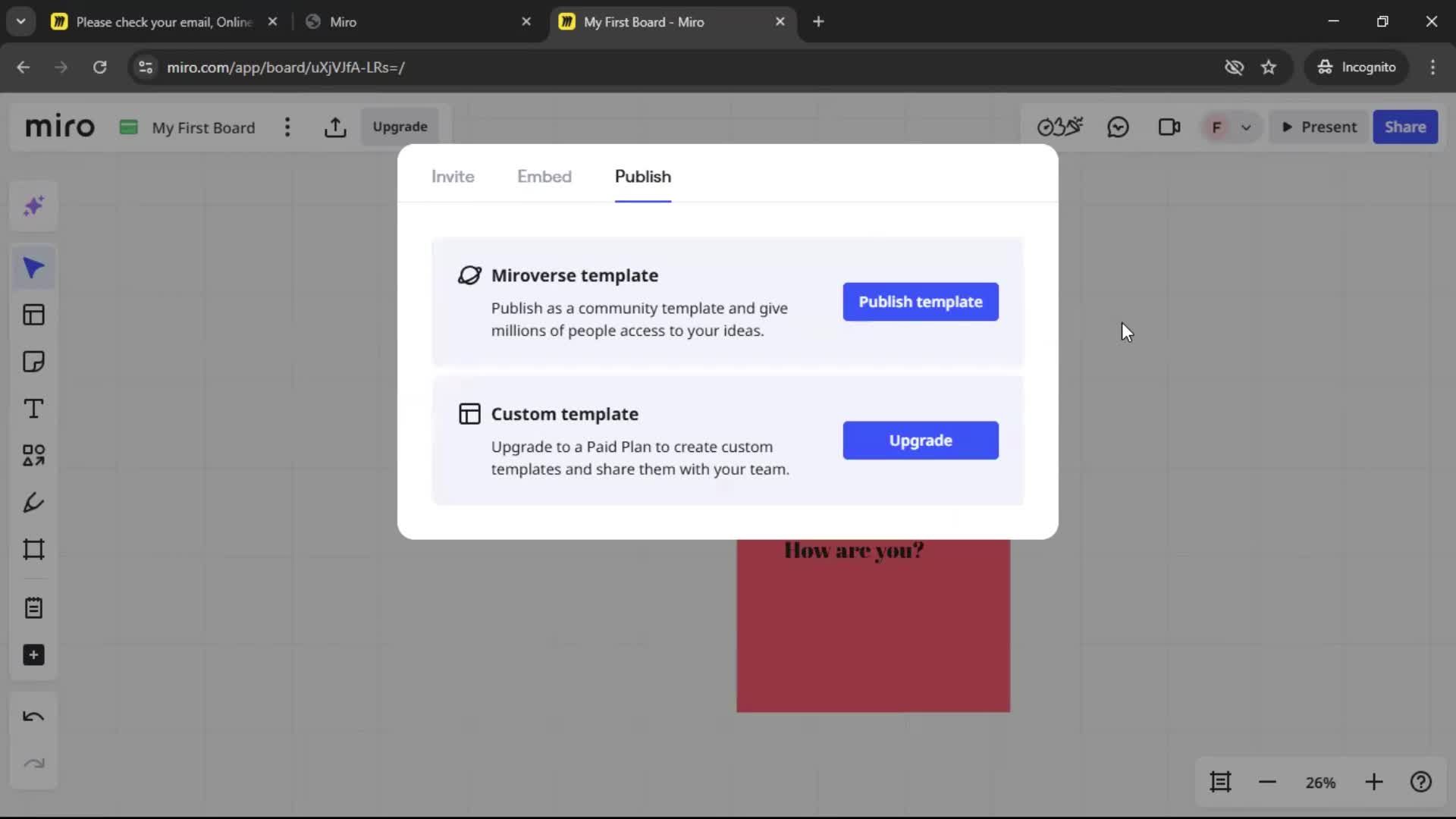Screen dimensions: 1456x819
Task: Bookmark this page with star icon
Action: point(1269,67)
